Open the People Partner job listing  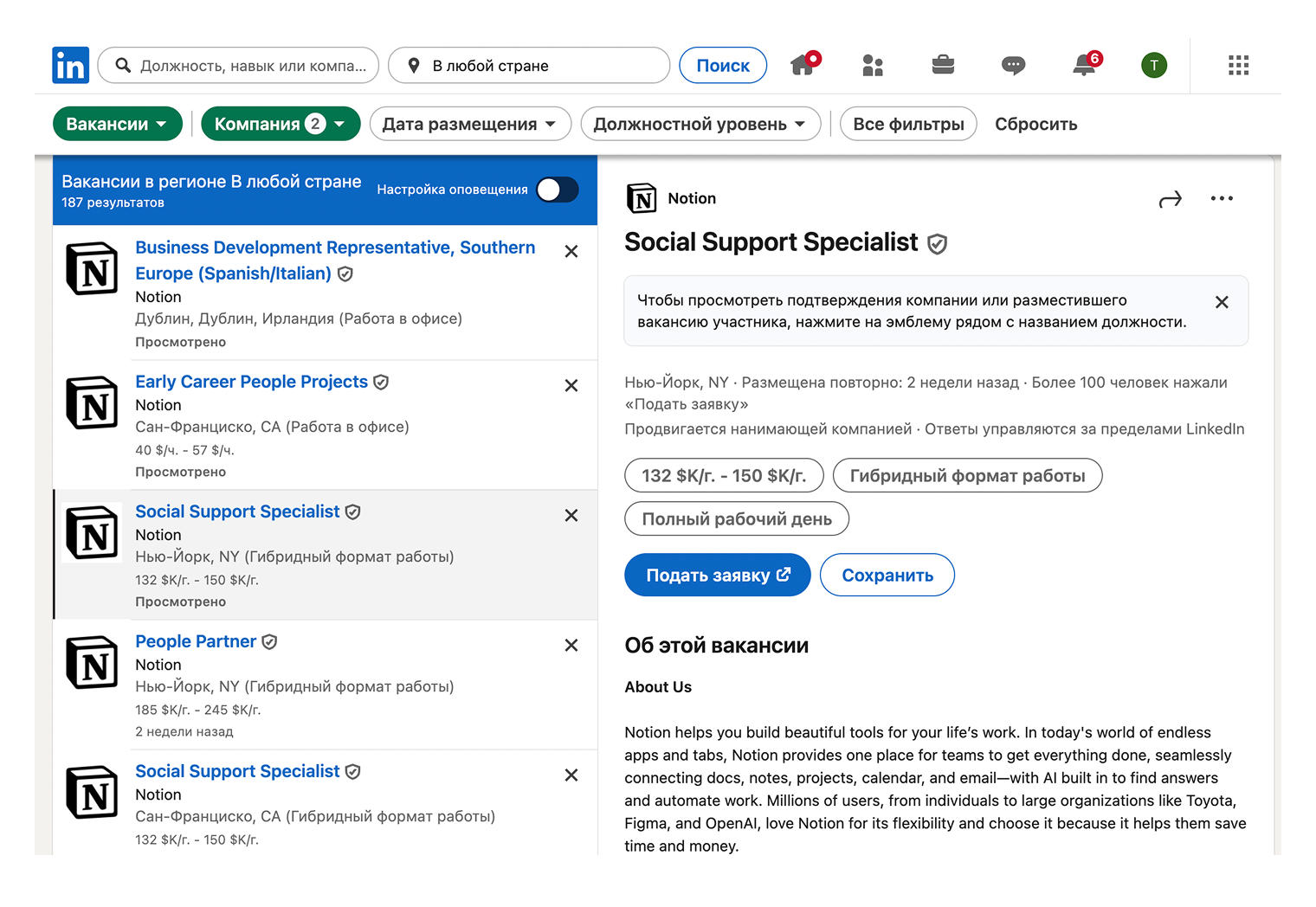(196, 641)
